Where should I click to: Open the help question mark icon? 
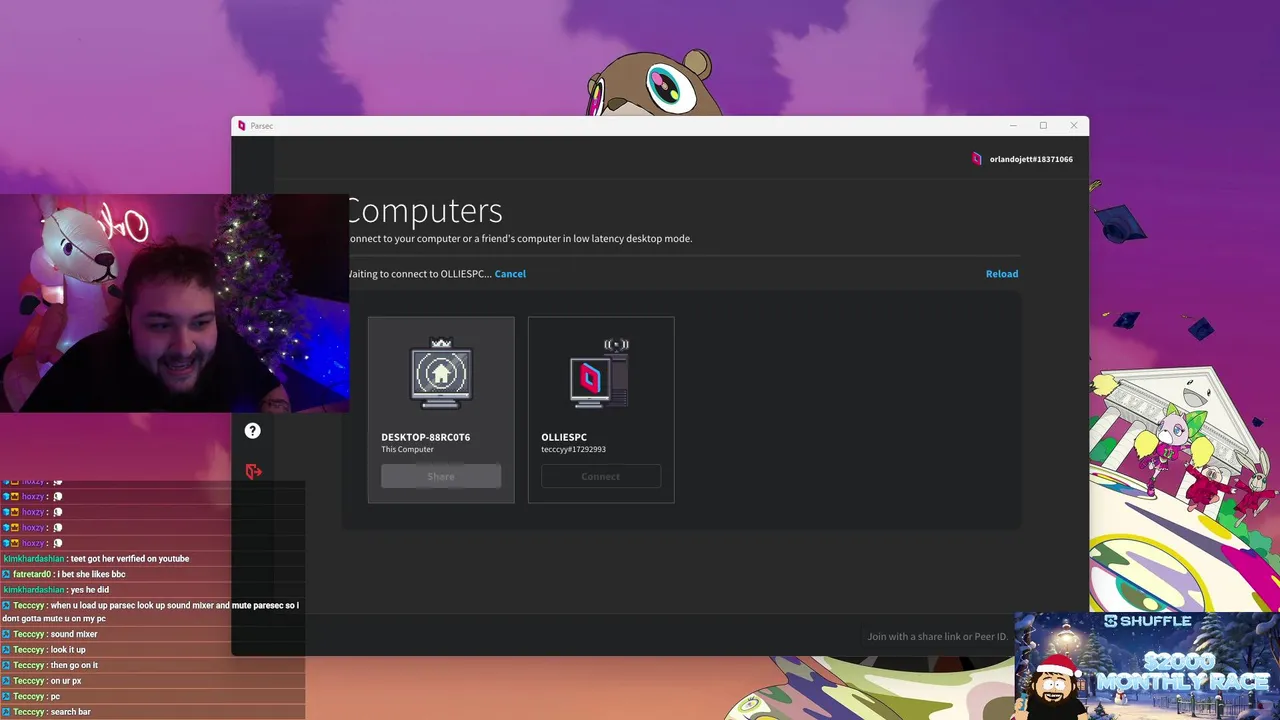click(252, 430)
